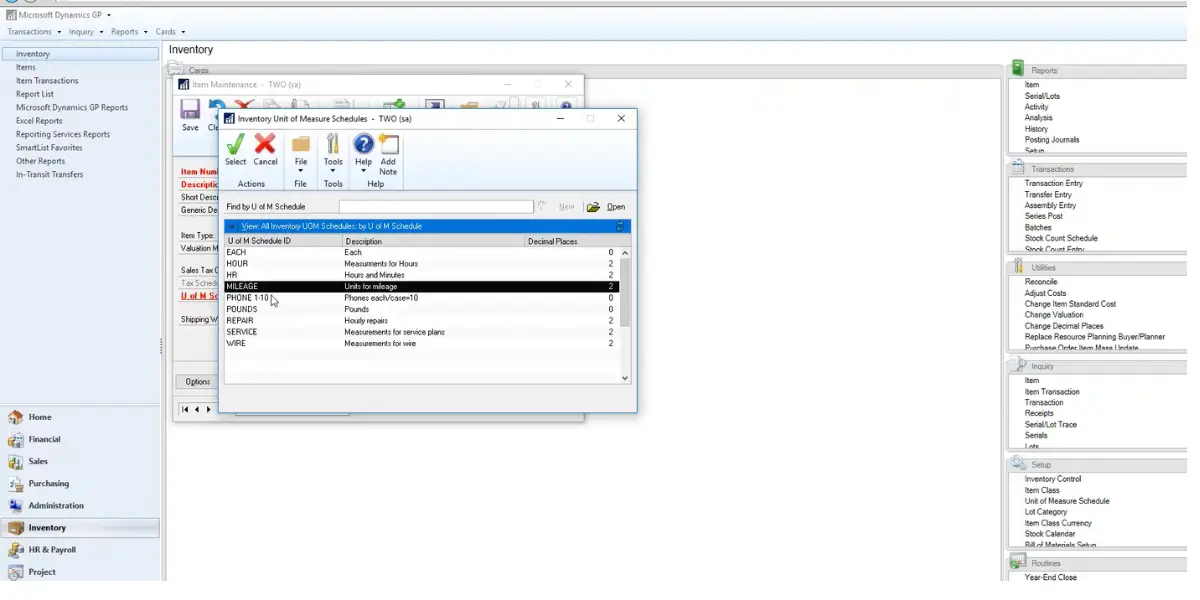Expand the Help dropdown arrow in dialog
The height and width of the screenshot is (600, 1200).
pyautogui.click(x=363, y=171)
